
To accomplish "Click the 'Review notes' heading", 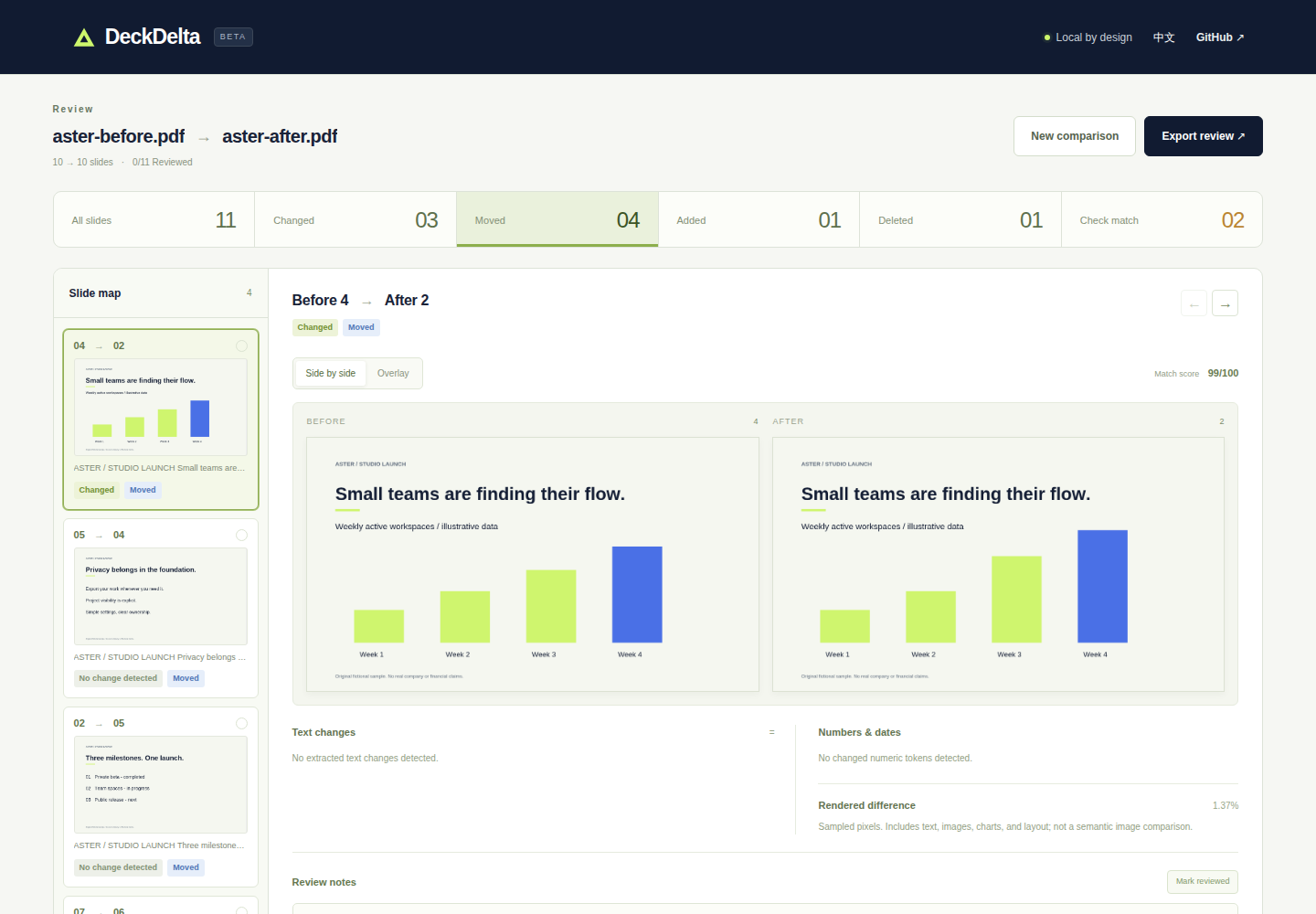I will [x=324, y=883].
